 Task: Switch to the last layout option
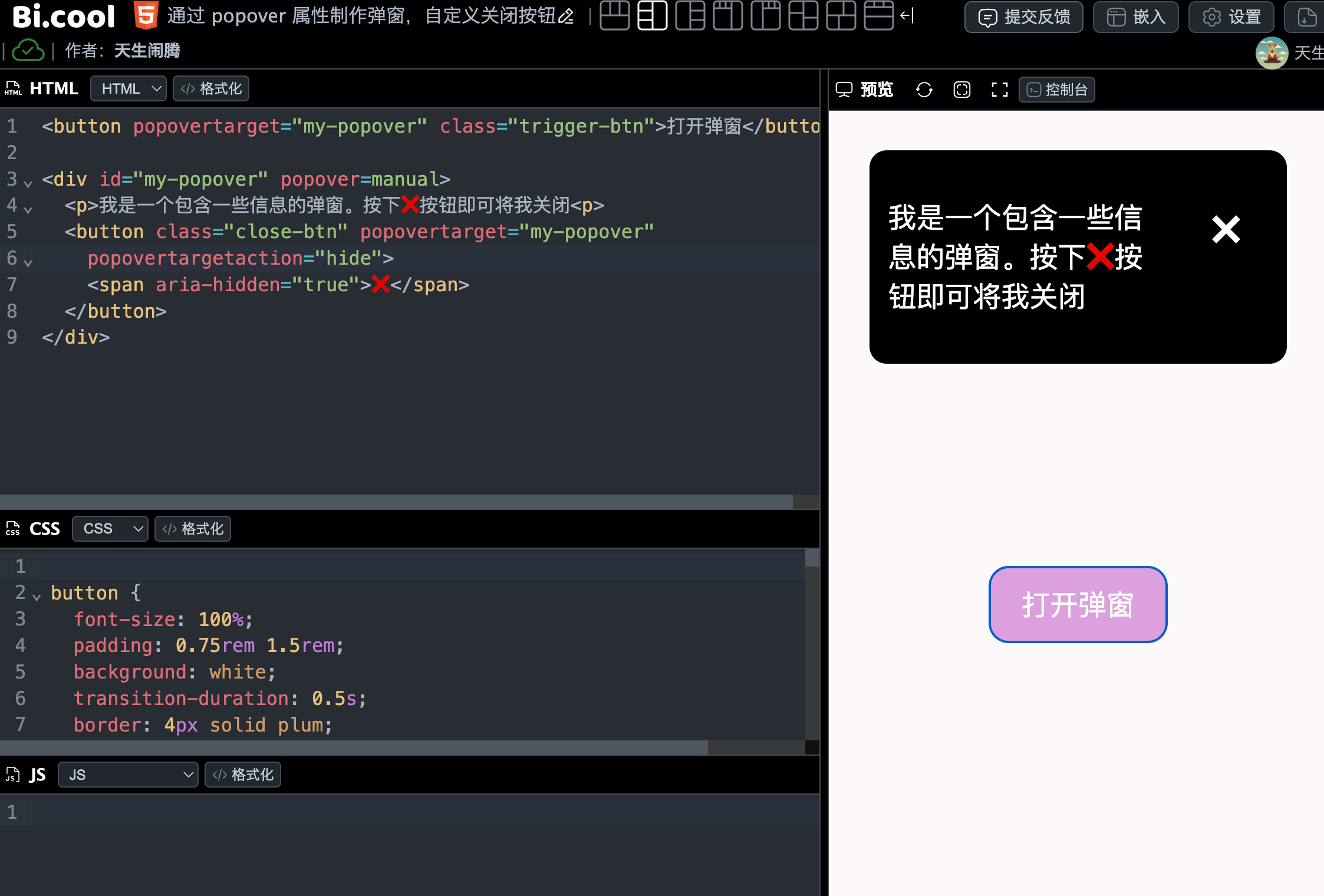tap(878, 16)
